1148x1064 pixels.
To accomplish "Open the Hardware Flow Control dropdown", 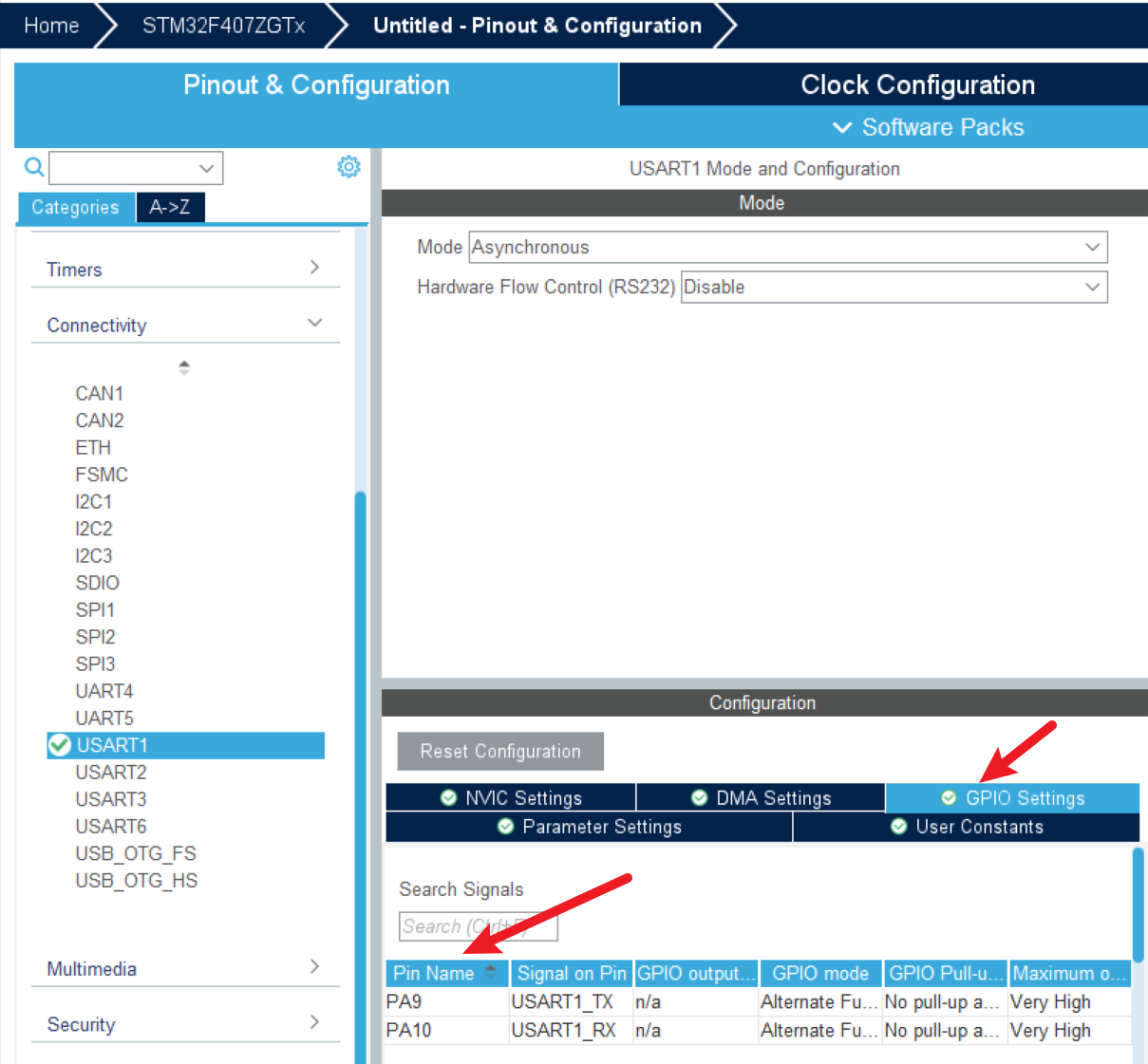I will click(1092, 287).
